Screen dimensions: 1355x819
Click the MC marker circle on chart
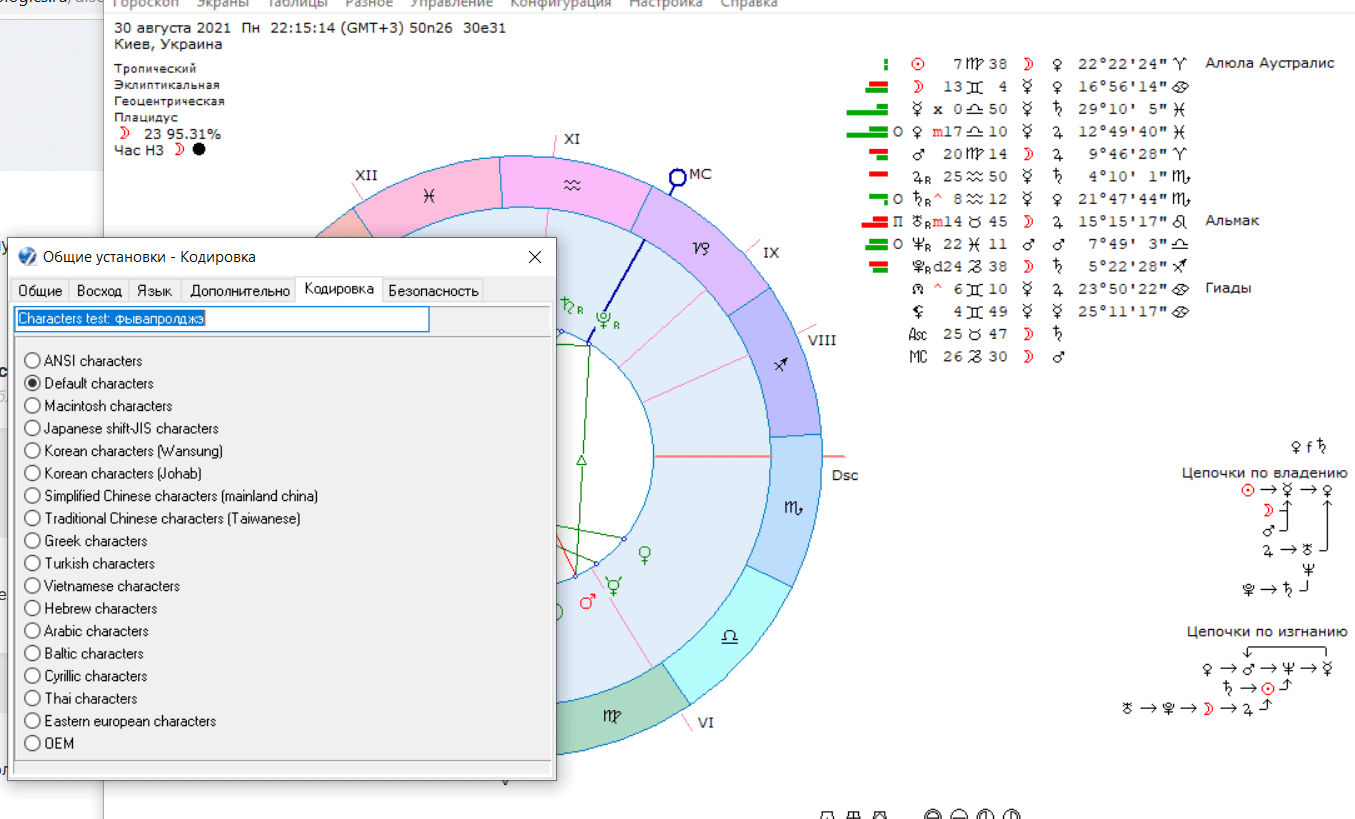pos(678,178)
